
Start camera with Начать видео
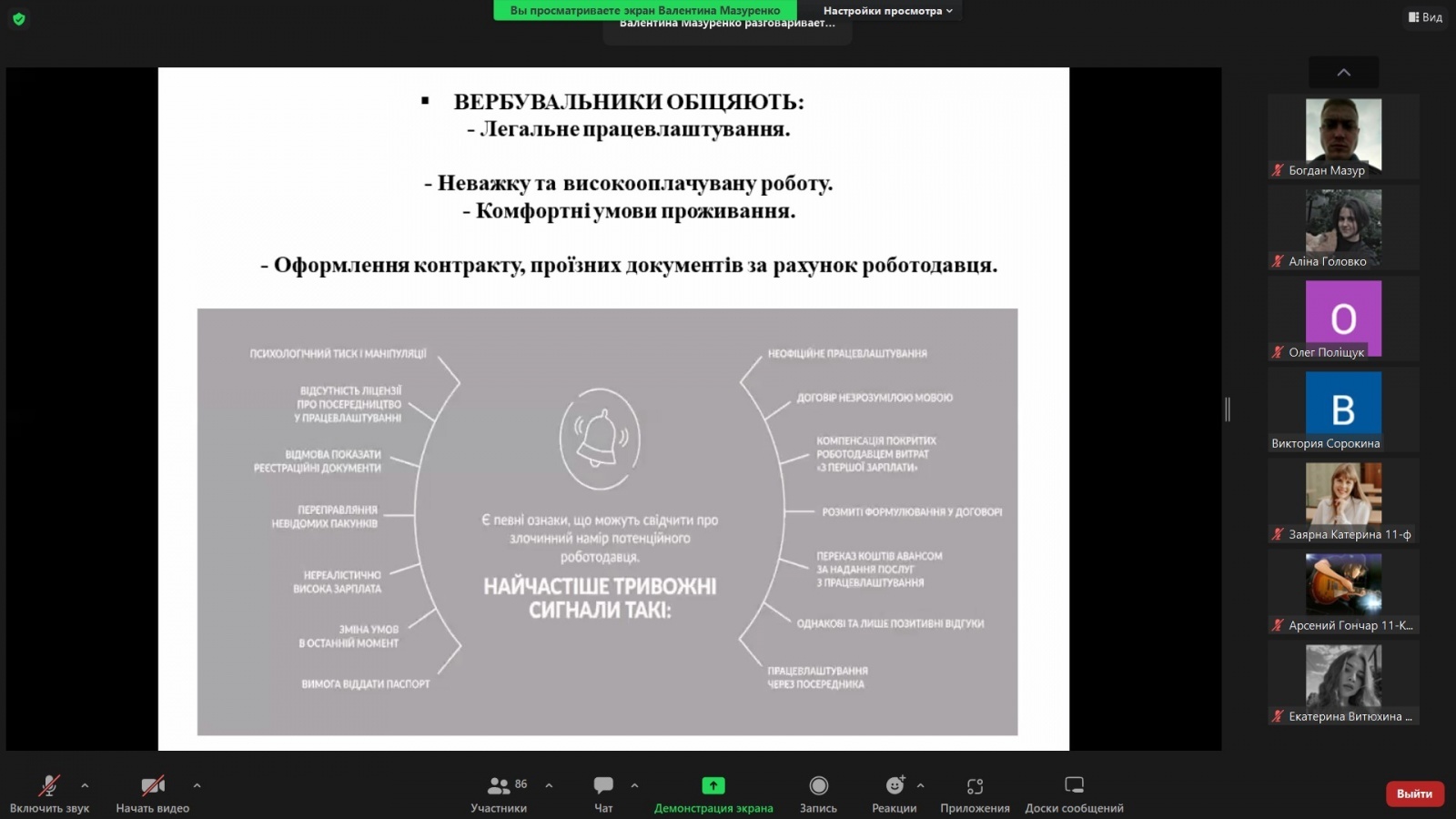pyautogui.click(x=152, y=794)
